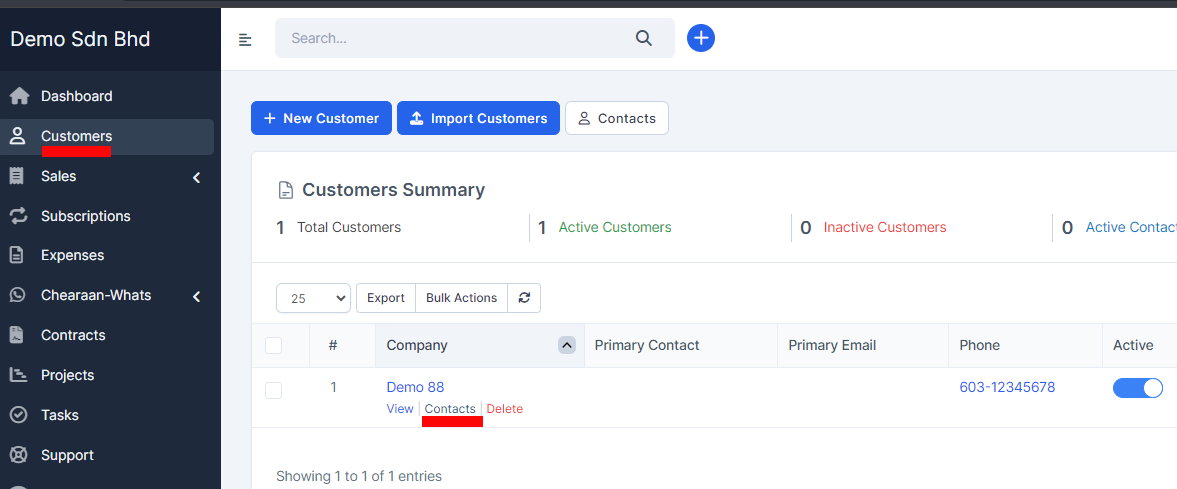The image size is (1177, 489).
Task: Sort by the Company column arrow
Action: coord(567,345)
